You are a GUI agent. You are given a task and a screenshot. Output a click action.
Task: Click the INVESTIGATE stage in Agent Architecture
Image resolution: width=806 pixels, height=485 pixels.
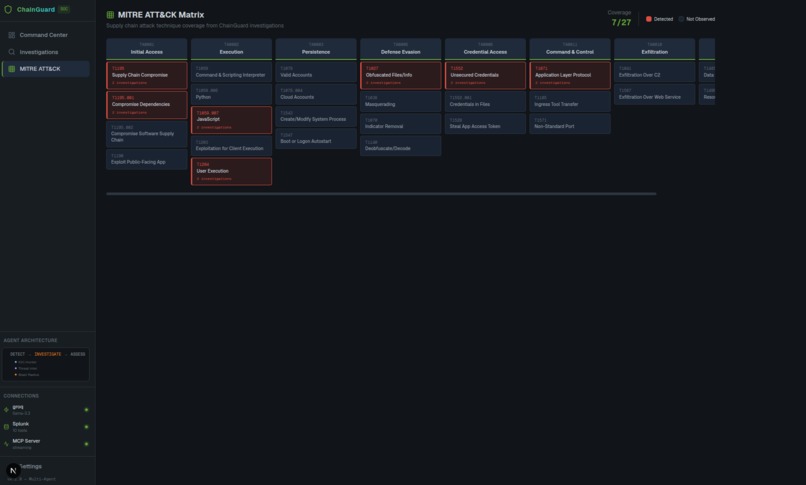pyautogui.click(x=48, y=354)
